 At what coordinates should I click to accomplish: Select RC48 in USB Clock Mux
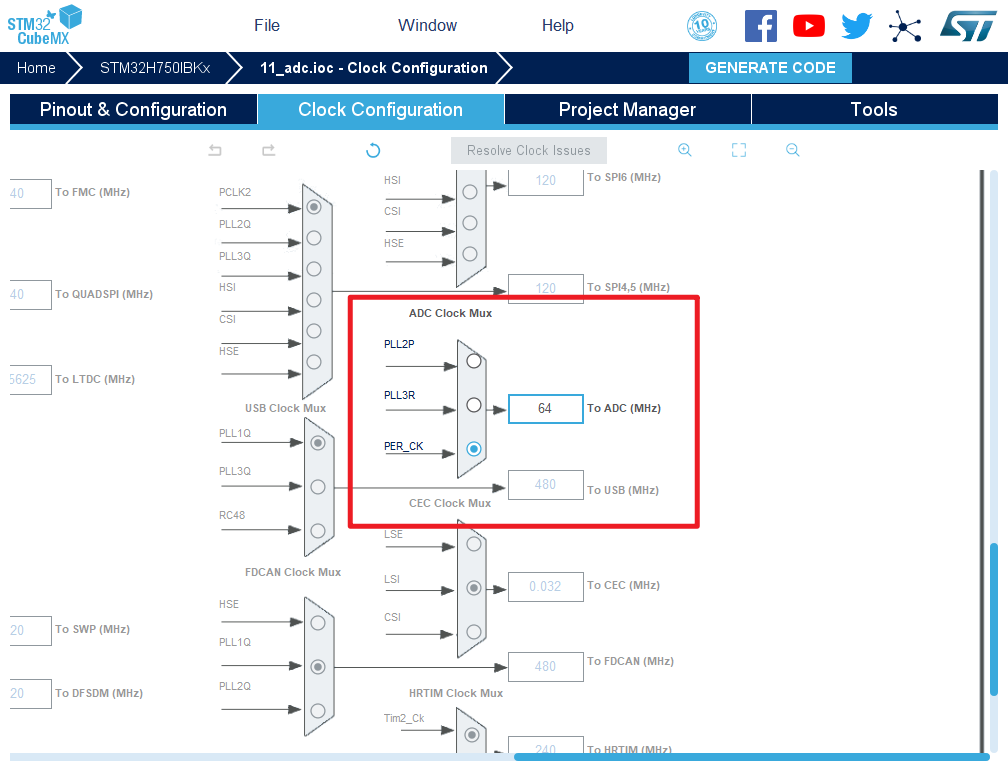[318, 530]
